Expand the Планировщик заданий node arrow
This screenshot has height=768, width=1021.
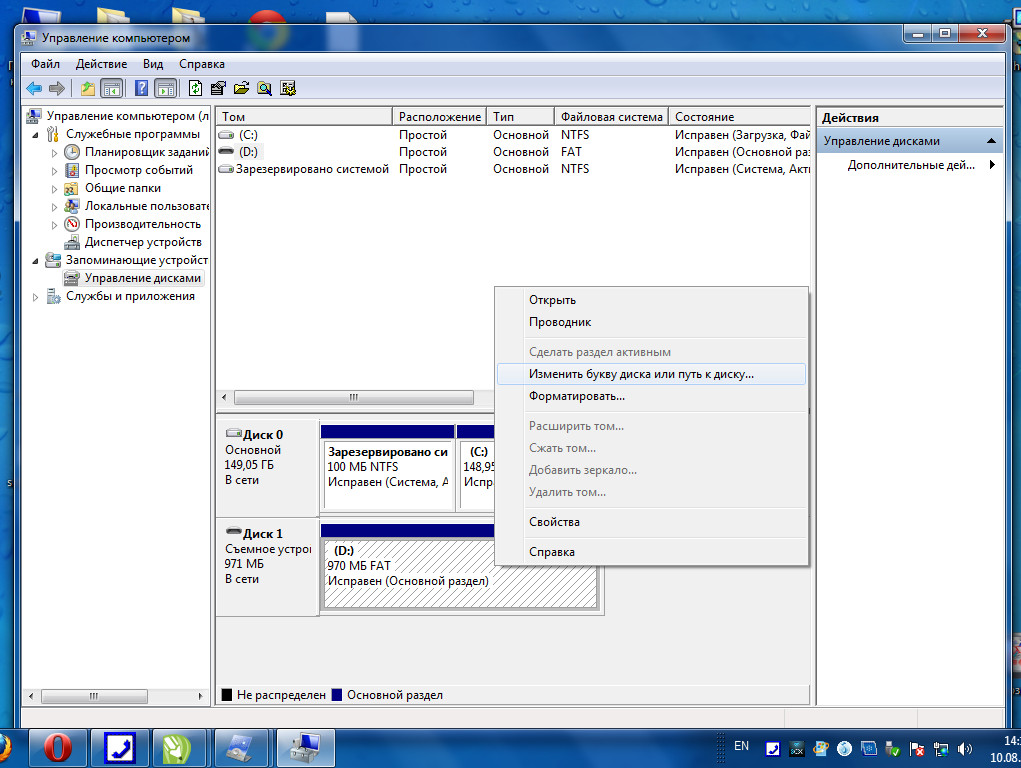[x=55, y=153]
